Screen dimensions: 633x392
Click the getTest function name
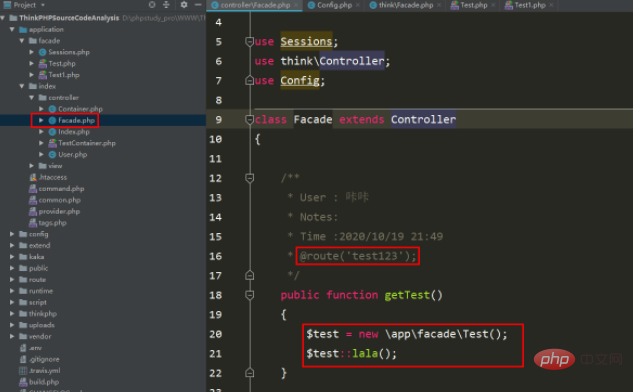[407, 295]
